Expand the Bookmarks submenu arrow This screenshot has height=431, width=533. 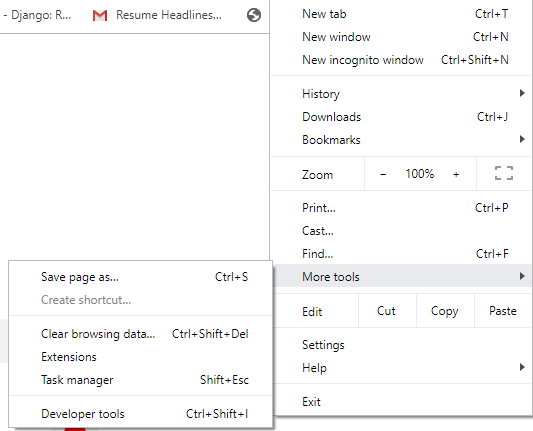522,139
